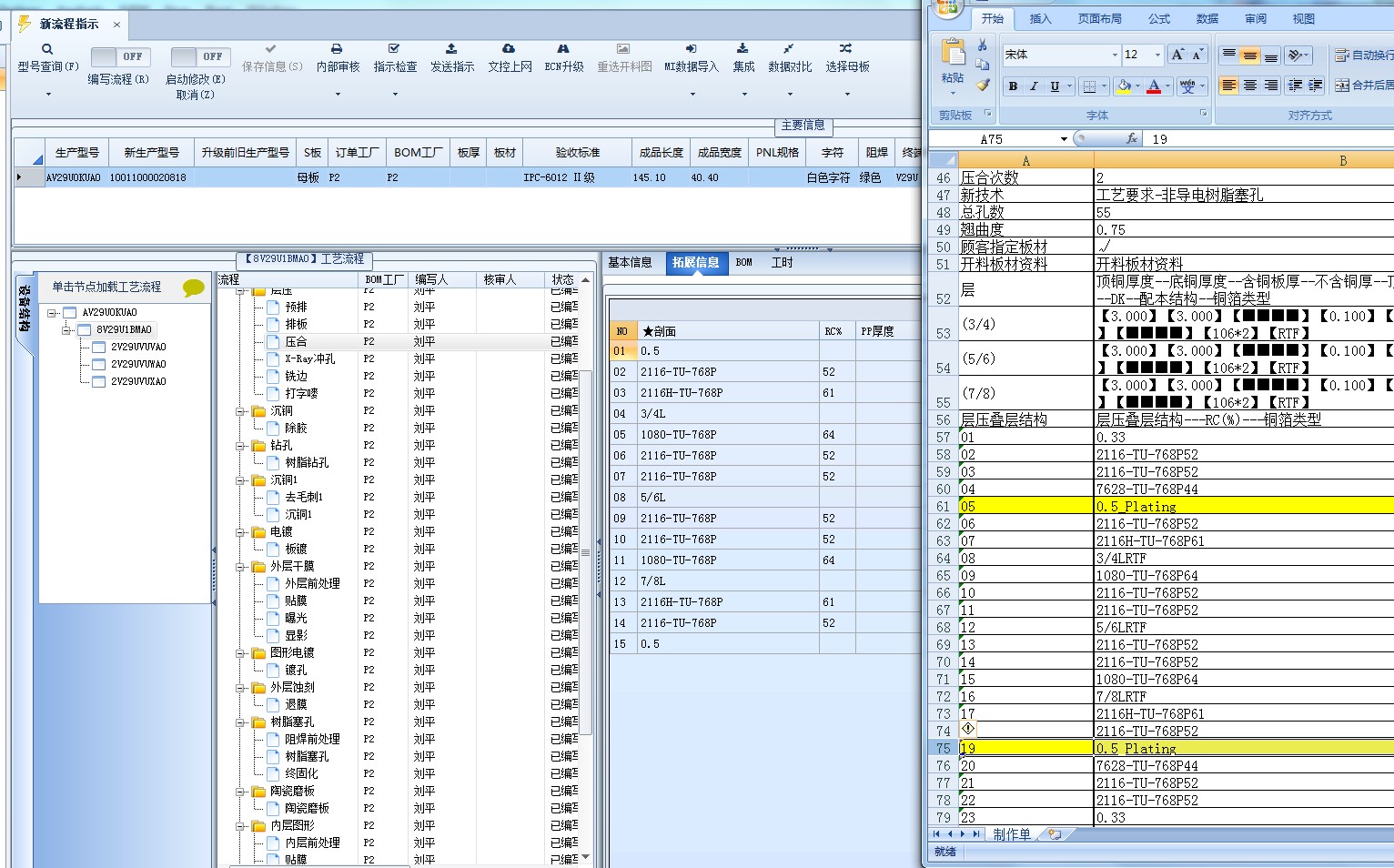Click the yellow fill color button
This screenshot has height=868, width=1394.
click(1124, 86)
